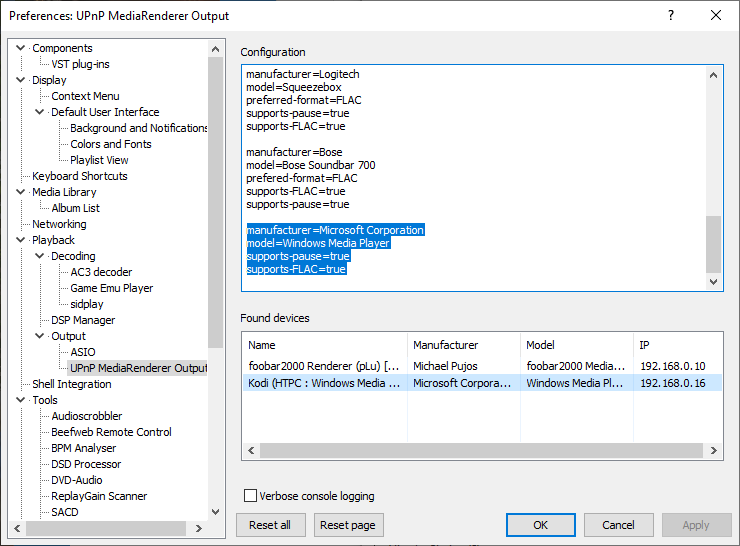Collapse the Decoding tree node
This screenshot has width=740, height=546.
click(40, 256)
